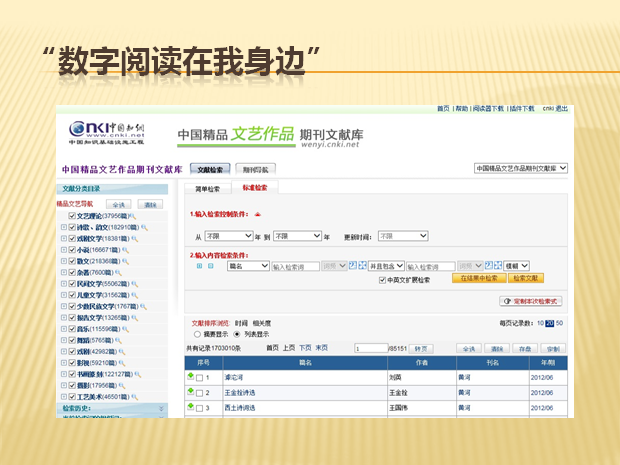Switch to the 期刊导航 tab
This screenshot has height=465, width=620.
(x=255, y=170)
